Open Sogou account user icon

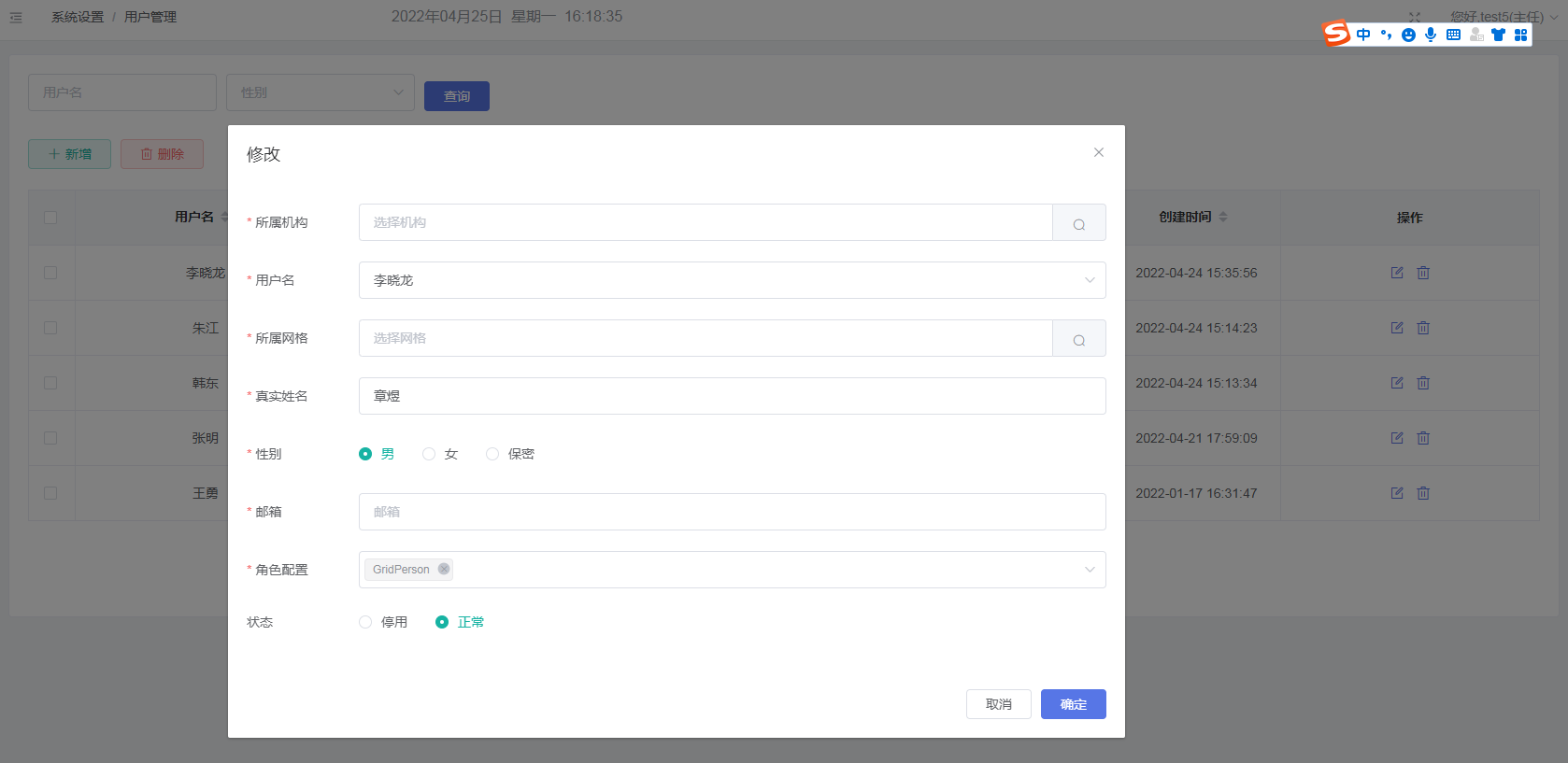click(1476, 35)
